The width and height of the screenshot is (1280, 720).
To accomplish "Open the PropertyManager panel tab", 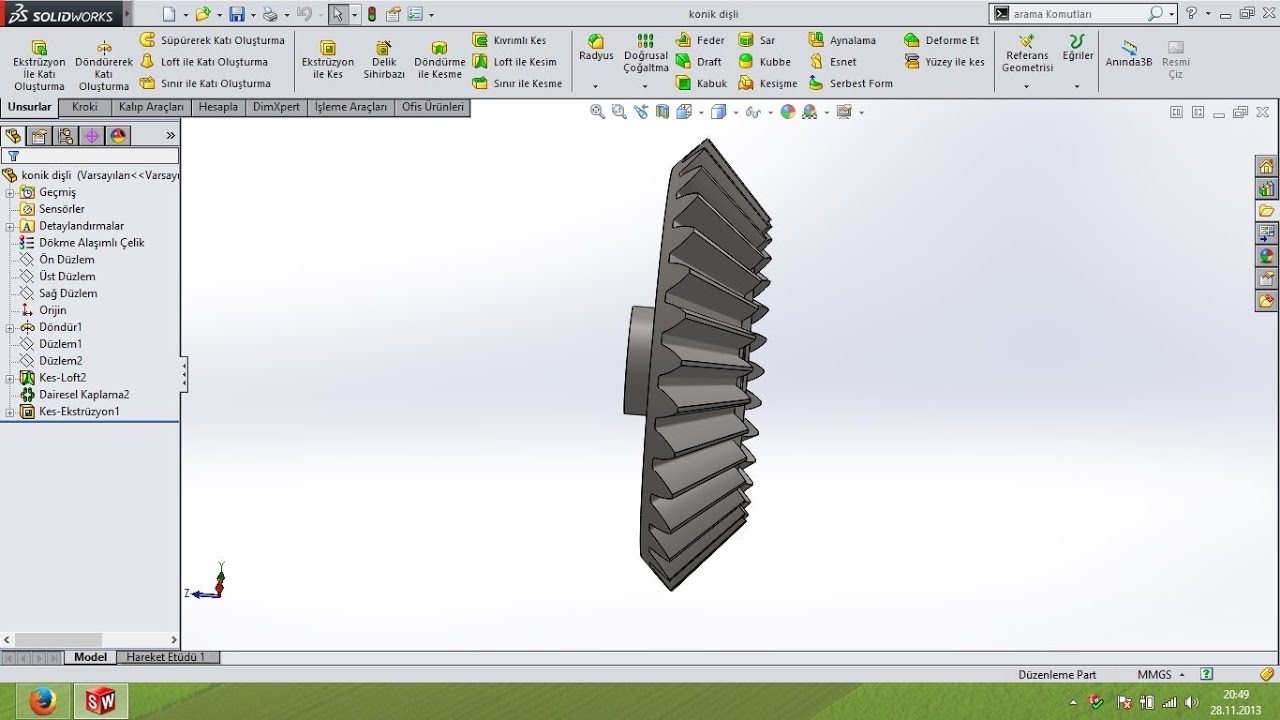I will pos(39,136).
